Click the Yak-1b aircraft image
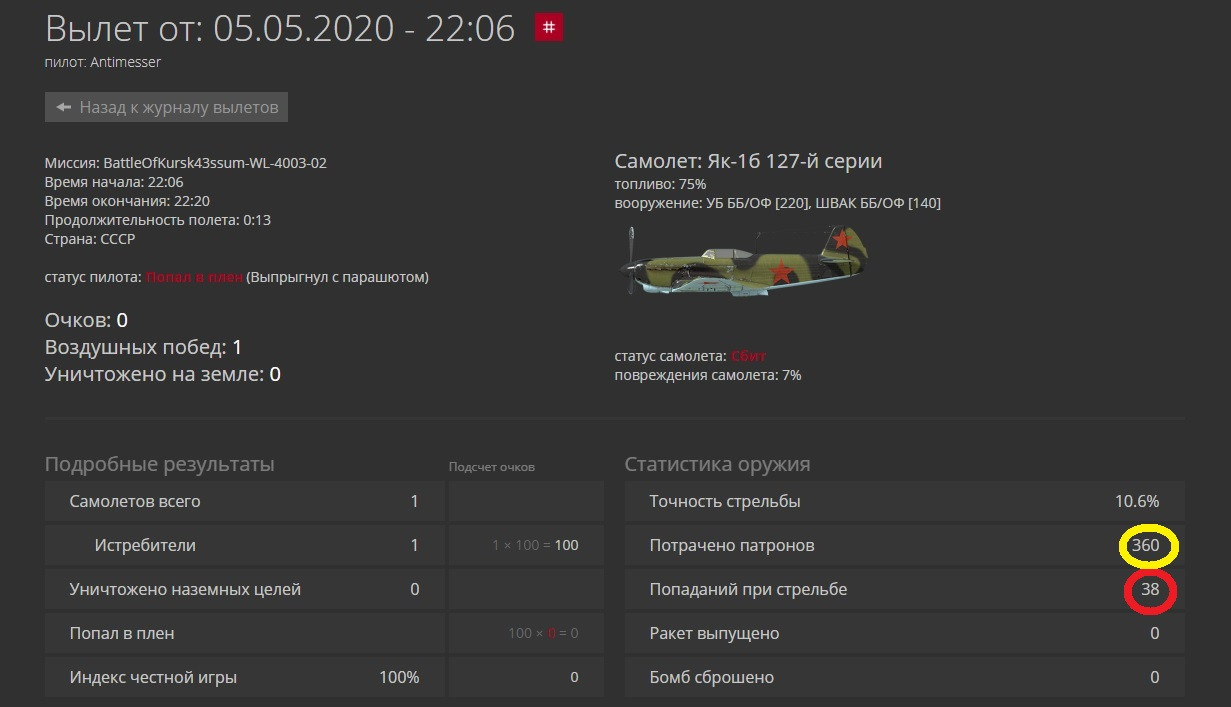This screenshot has height=707, width=1231. [x=743, y=258]
